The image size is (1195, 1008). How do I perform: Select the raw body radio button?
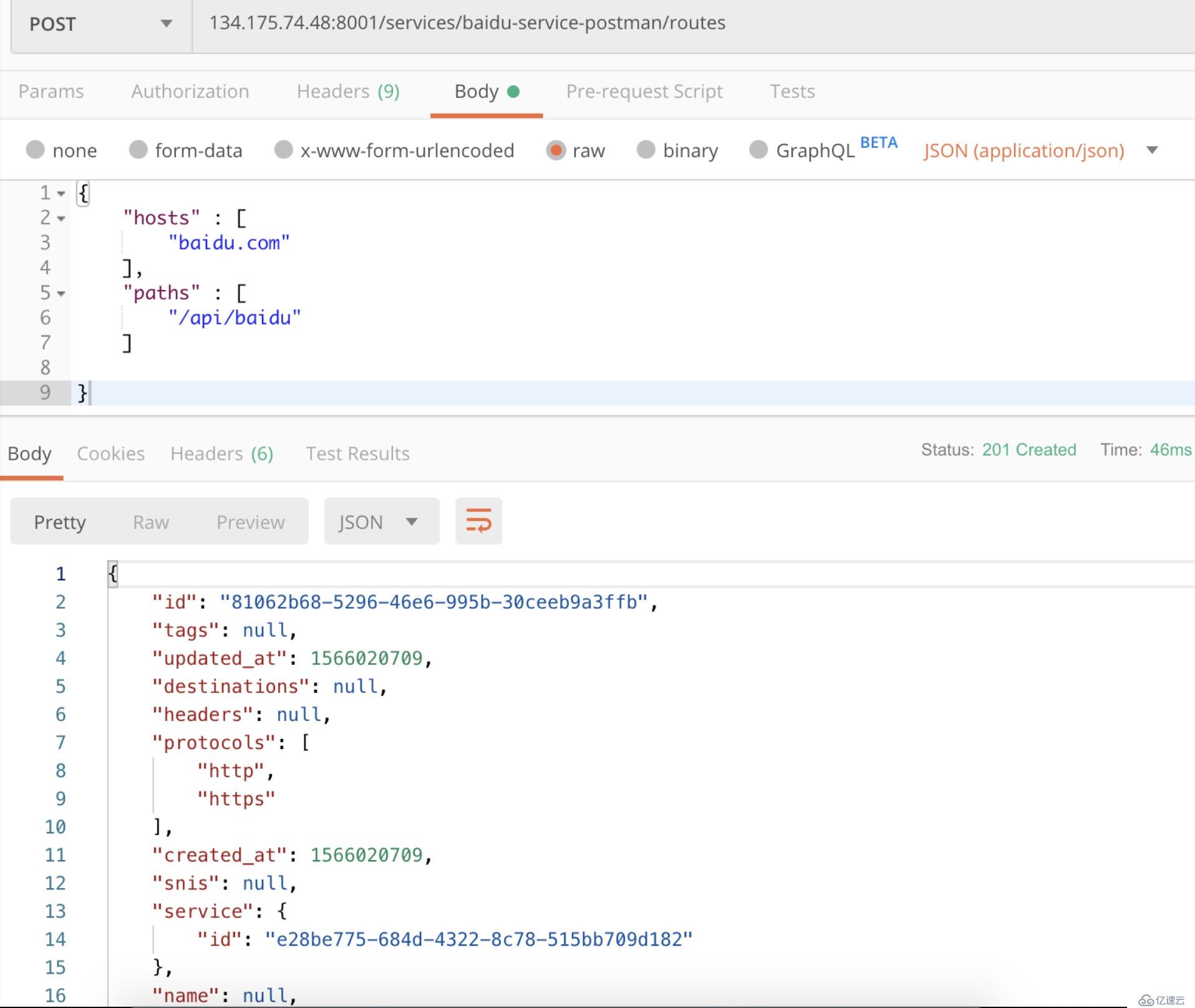[555, 150]
